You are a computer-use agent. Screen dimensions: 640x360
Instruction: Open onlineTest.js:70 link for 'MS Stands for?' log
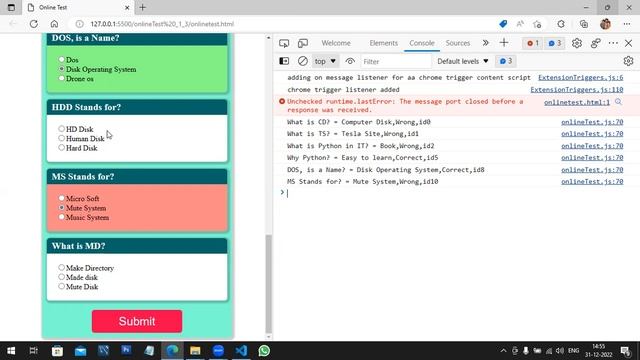[x=592, y=182]
